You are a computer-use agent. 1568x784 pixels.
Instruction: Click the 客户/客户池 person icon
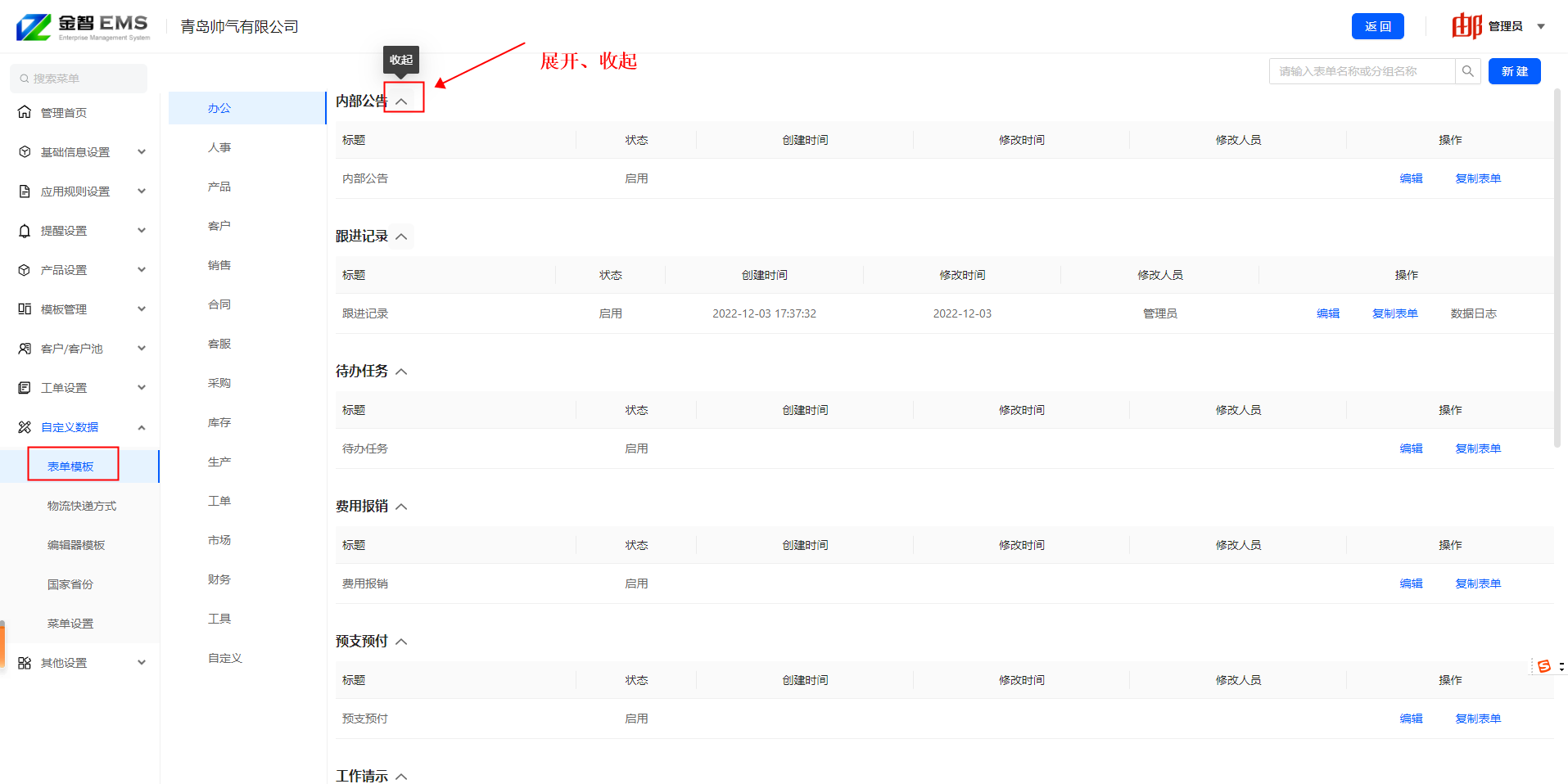25,348
